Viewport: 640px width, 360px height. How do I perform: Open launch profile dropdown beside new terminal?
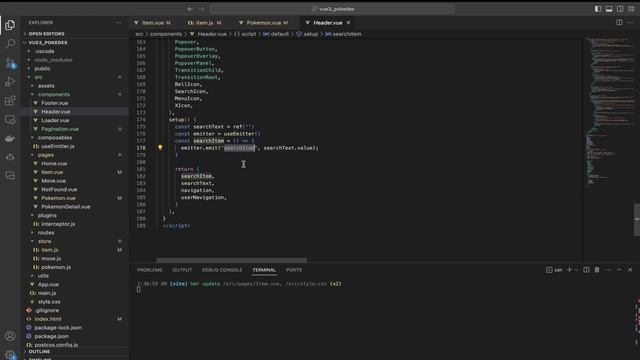(576, 270)
